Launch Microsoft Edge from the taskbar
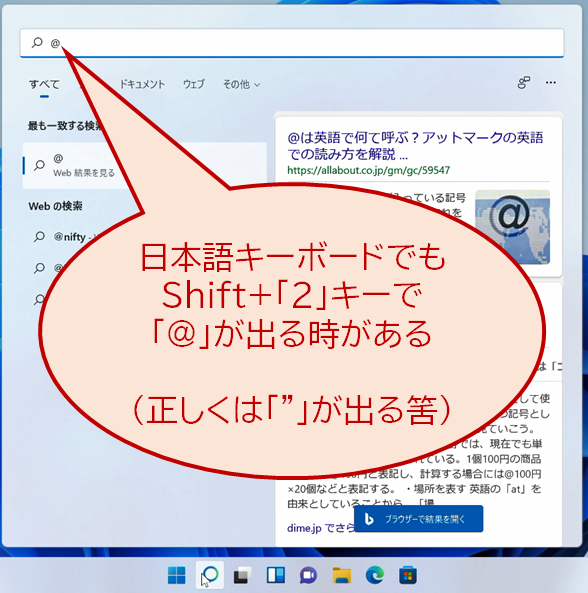This screenshot has height=593, width=588. tap(375, 575)
